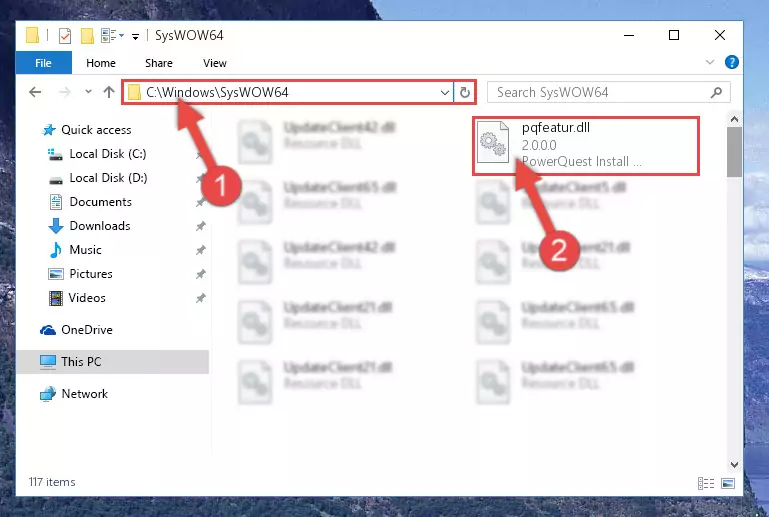Image resolution: width=769 pixels, height=517 pixels.
Task: Click the pin icon next to Pictures
Action: 200,274
